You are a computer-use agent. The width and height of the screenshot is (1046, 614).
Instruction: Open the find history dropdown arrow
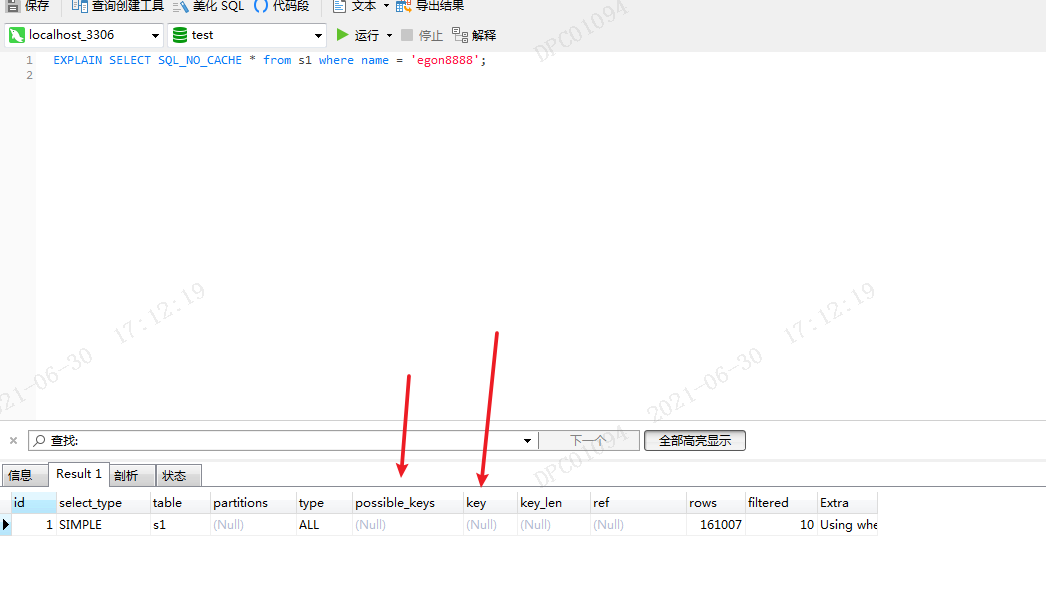(527, 440)
